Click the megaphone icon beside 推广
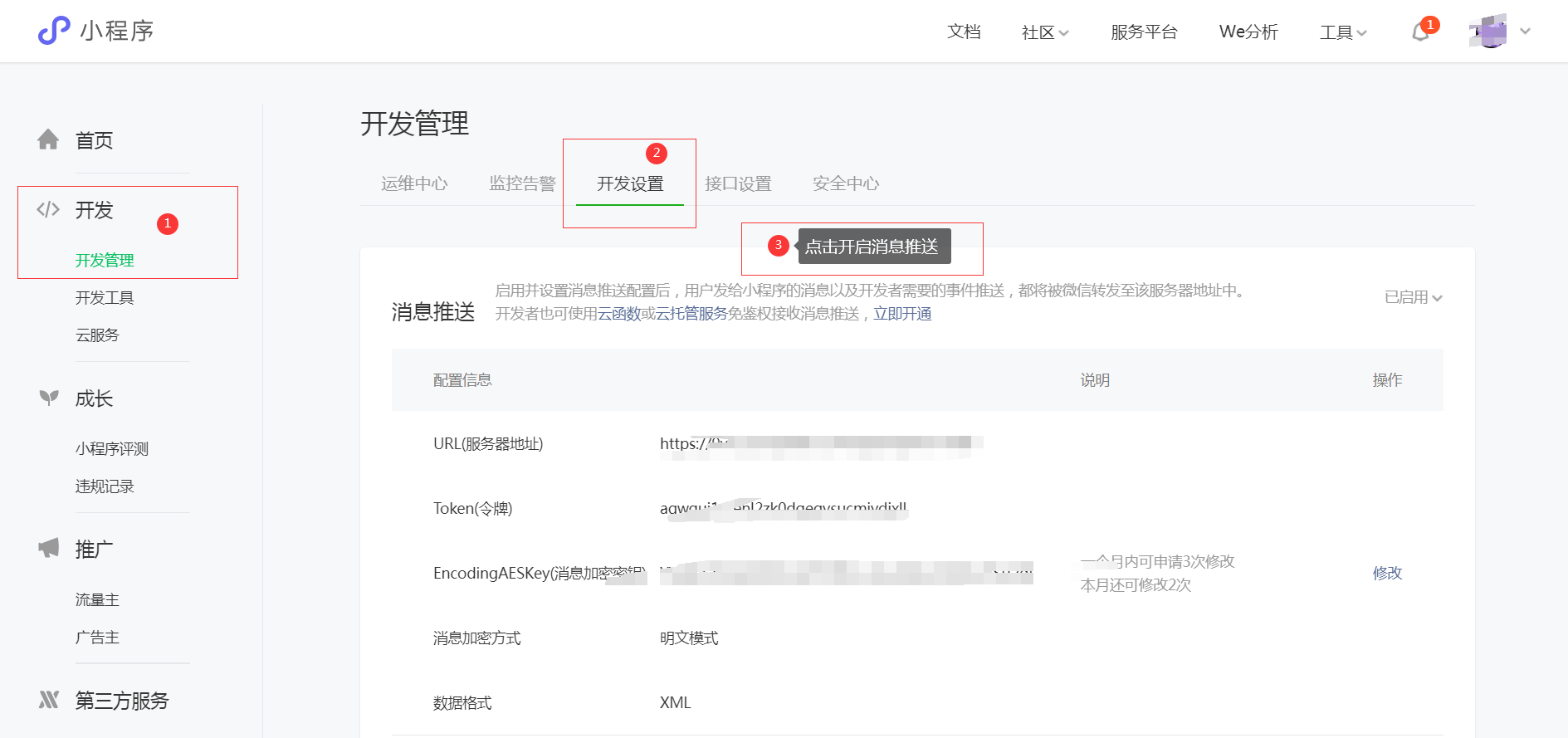This screenshot has width=1568, height=738. point(49,548)
